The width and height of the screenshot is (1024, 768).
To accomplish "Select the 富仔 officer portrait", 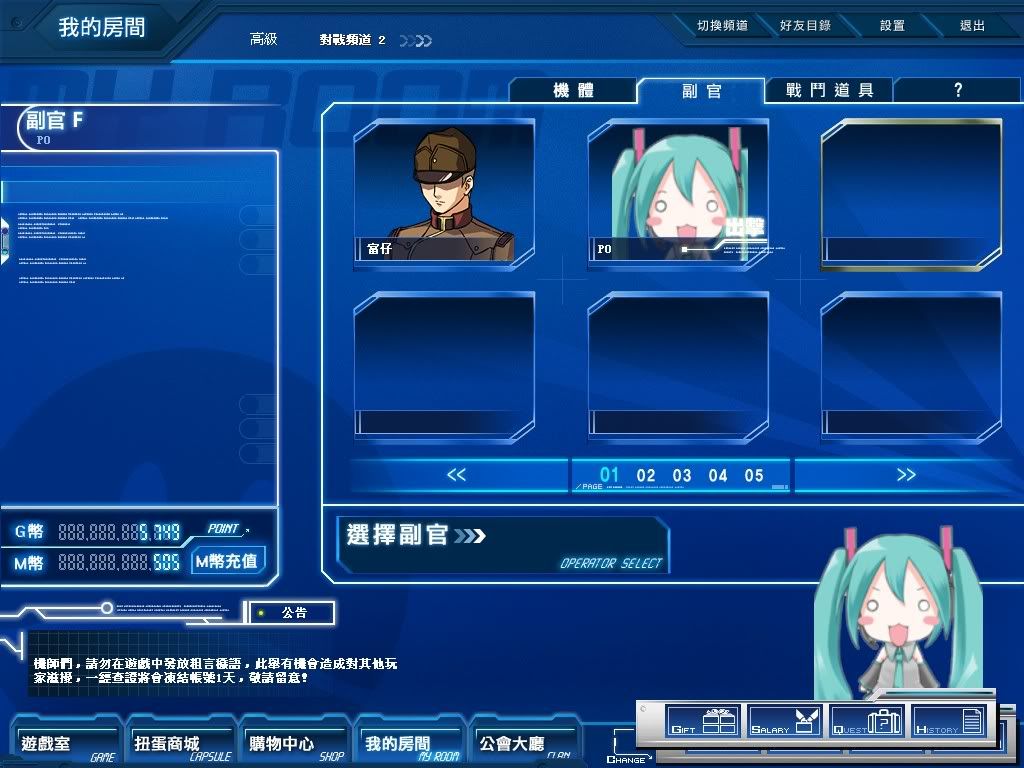I will (444, 192).
